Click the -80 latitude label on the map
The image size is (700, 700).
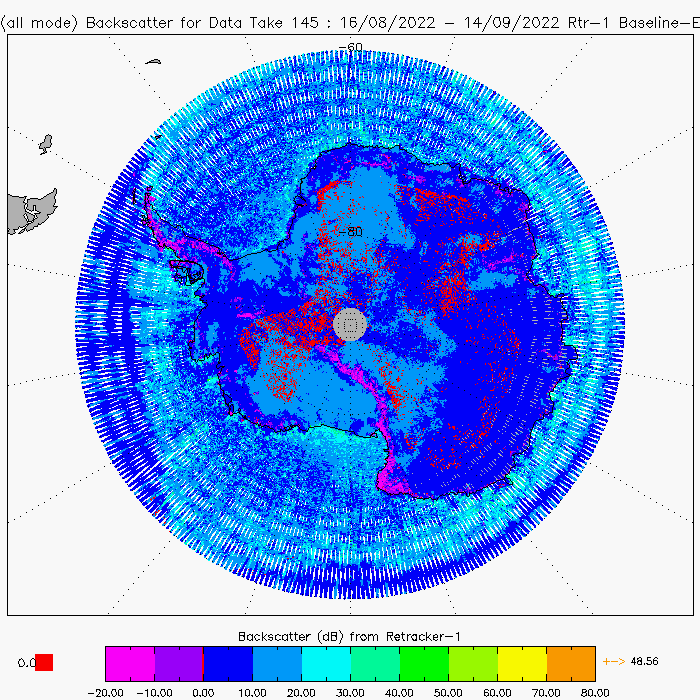(x=350, y=231)
